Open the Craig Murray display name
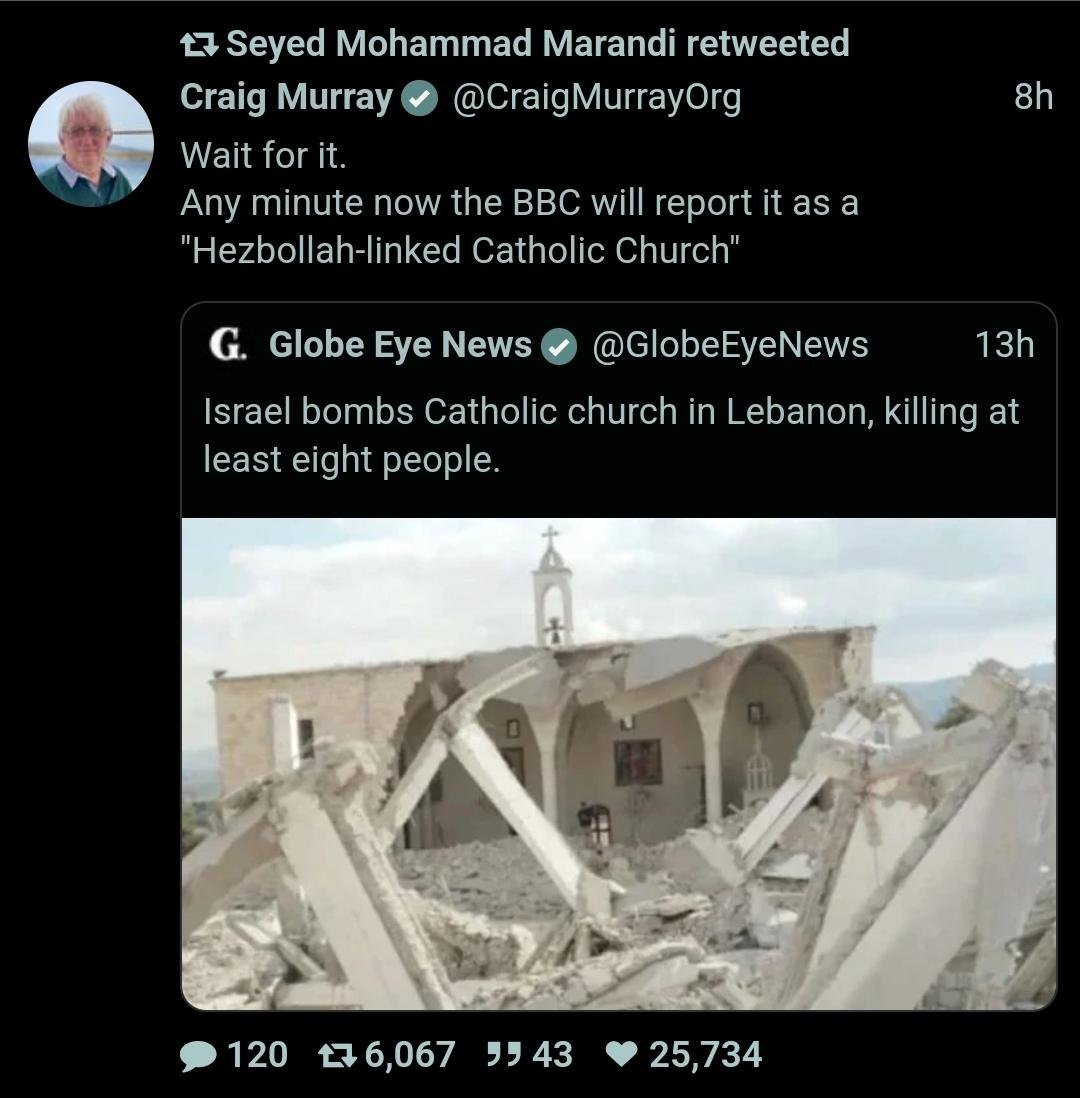Image resolution: width=1080 pixels, height=1098 pixels. (286, 97)
